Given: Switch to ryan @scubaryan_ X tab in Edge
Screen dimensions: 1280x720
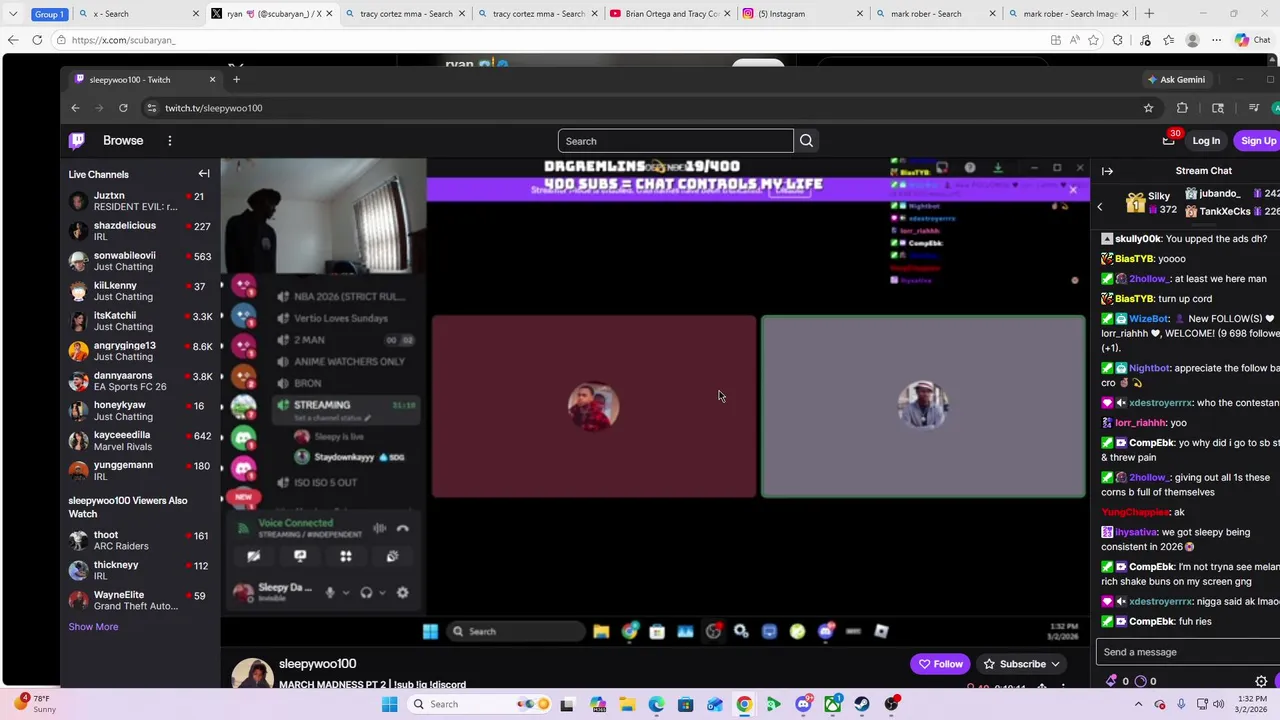Looking at the screenshot, I should [270, 14].
